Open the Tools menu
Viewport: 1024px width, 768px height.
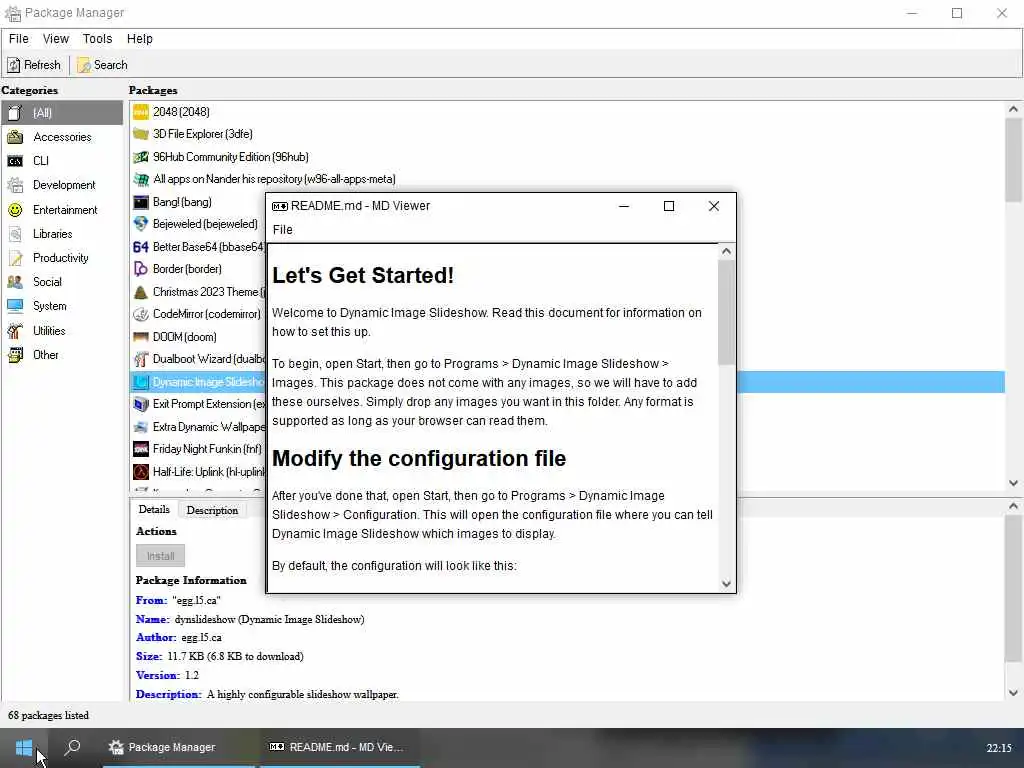click(97, 39)
